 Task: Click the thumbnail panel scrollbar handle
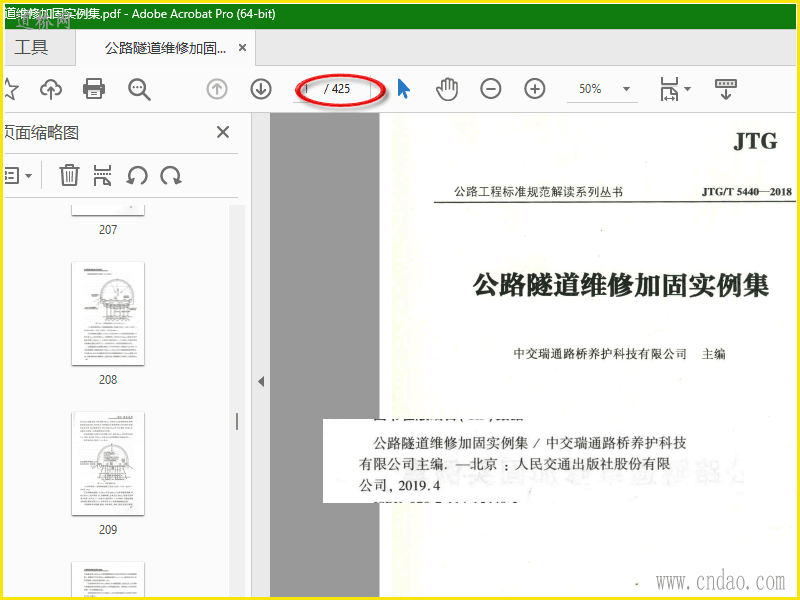tap(237, 421)
